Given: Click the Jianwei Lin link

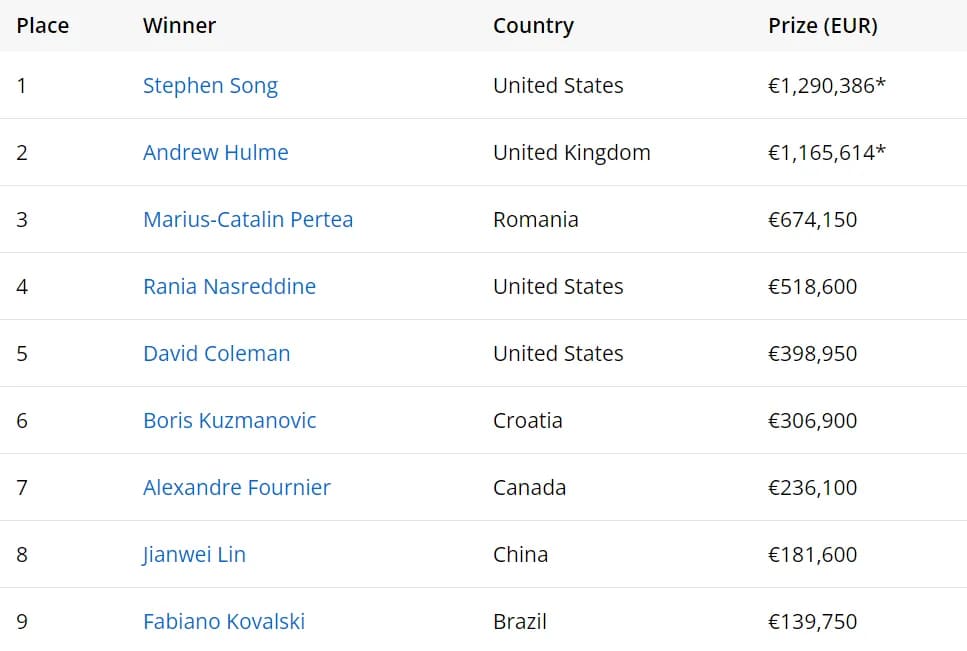Looking at the screenshot, I should click(194, 554).
